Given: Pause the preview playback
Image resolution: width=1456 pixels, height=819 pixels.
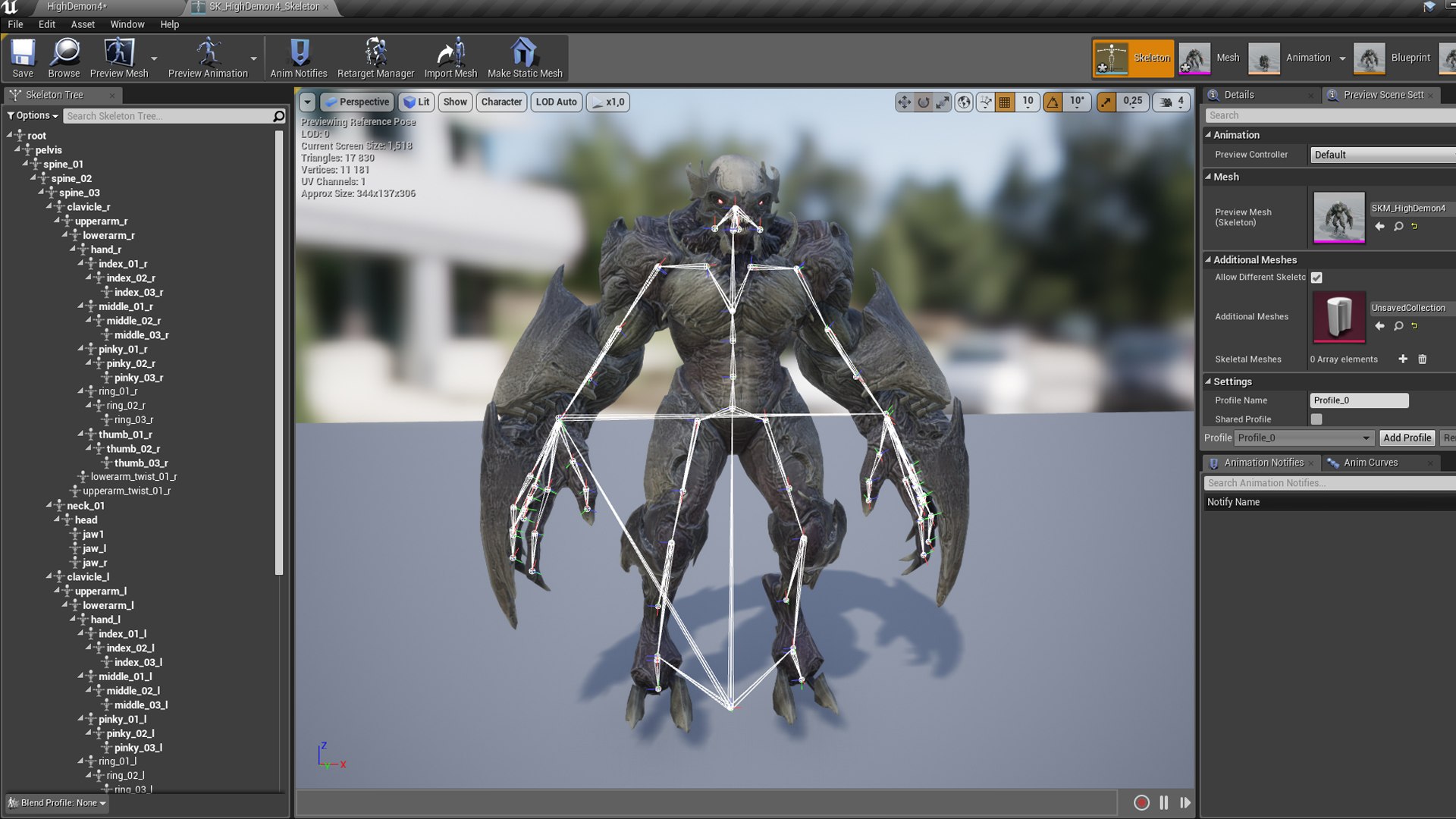Looking at the screenshot, I should click(x=1164, y=802).
